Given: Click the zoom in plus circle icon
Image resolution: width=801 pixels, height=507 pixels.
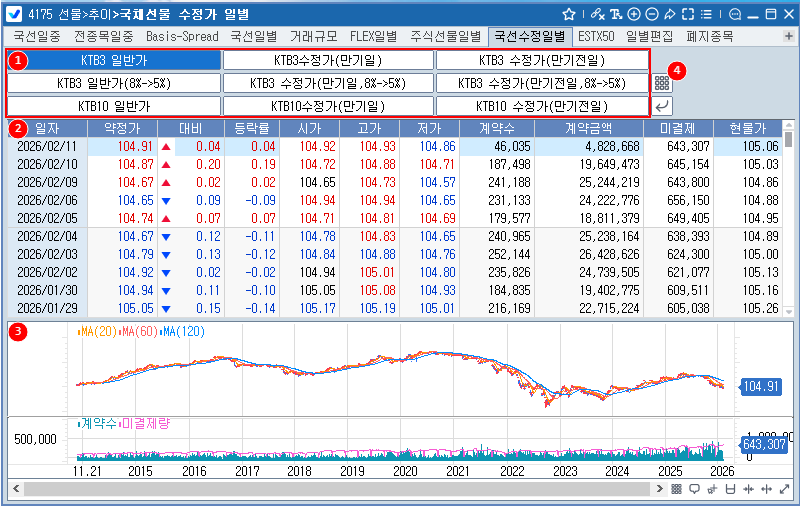Looking at the screenshot, I should coord(634,15).
